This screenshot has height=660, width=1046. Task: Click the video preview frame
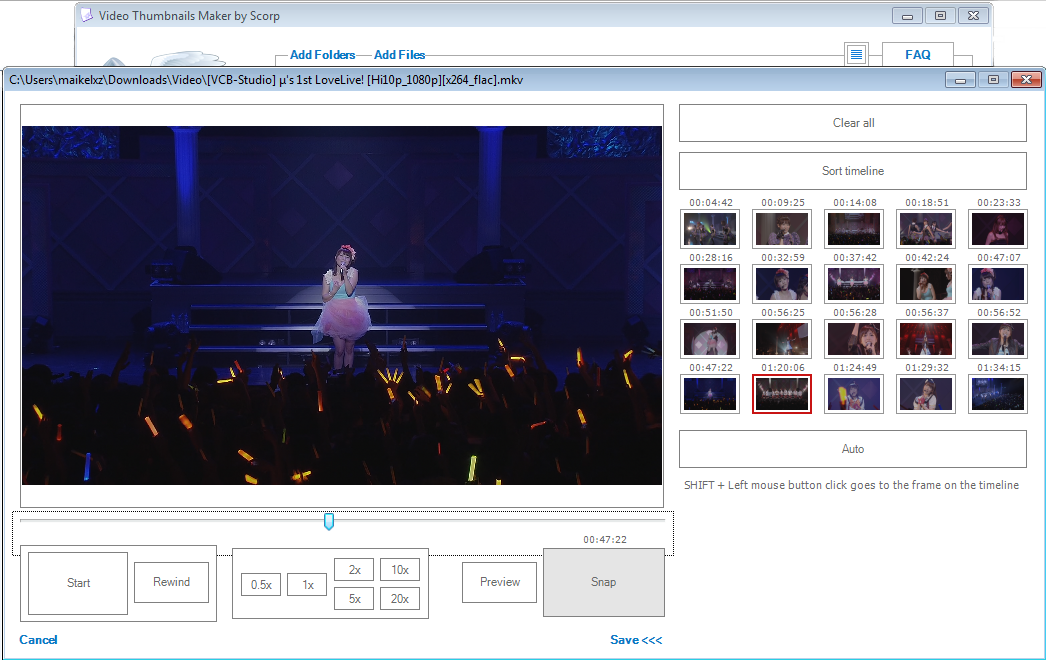pos(342,306)
